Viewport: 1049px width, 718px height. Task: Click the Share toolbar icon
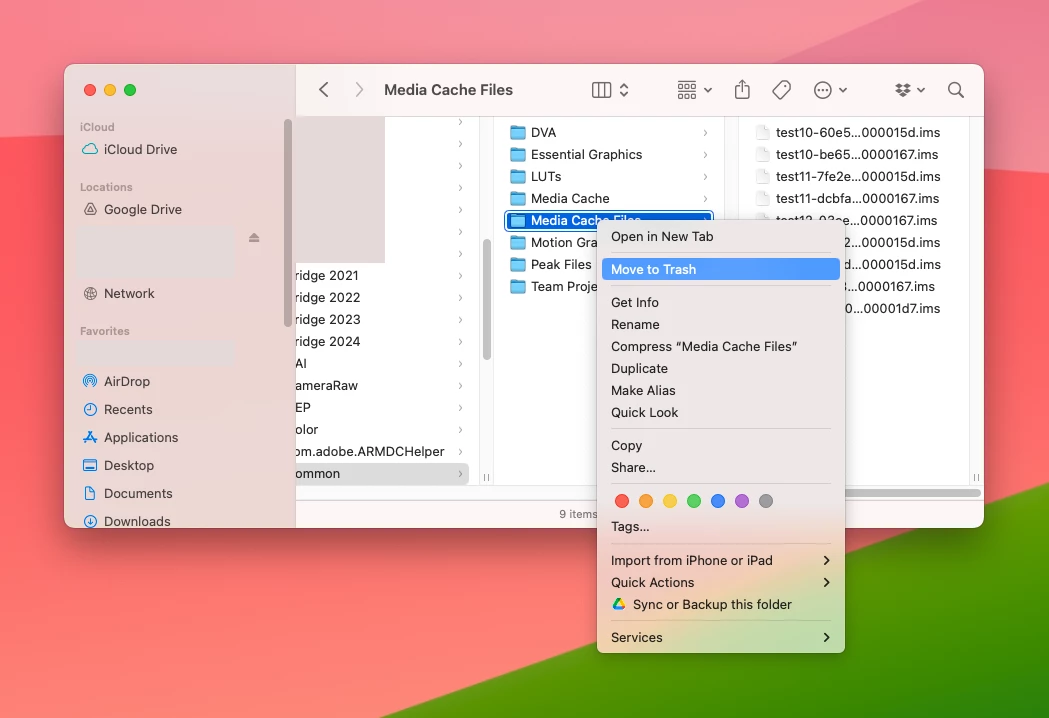point(742,90)
